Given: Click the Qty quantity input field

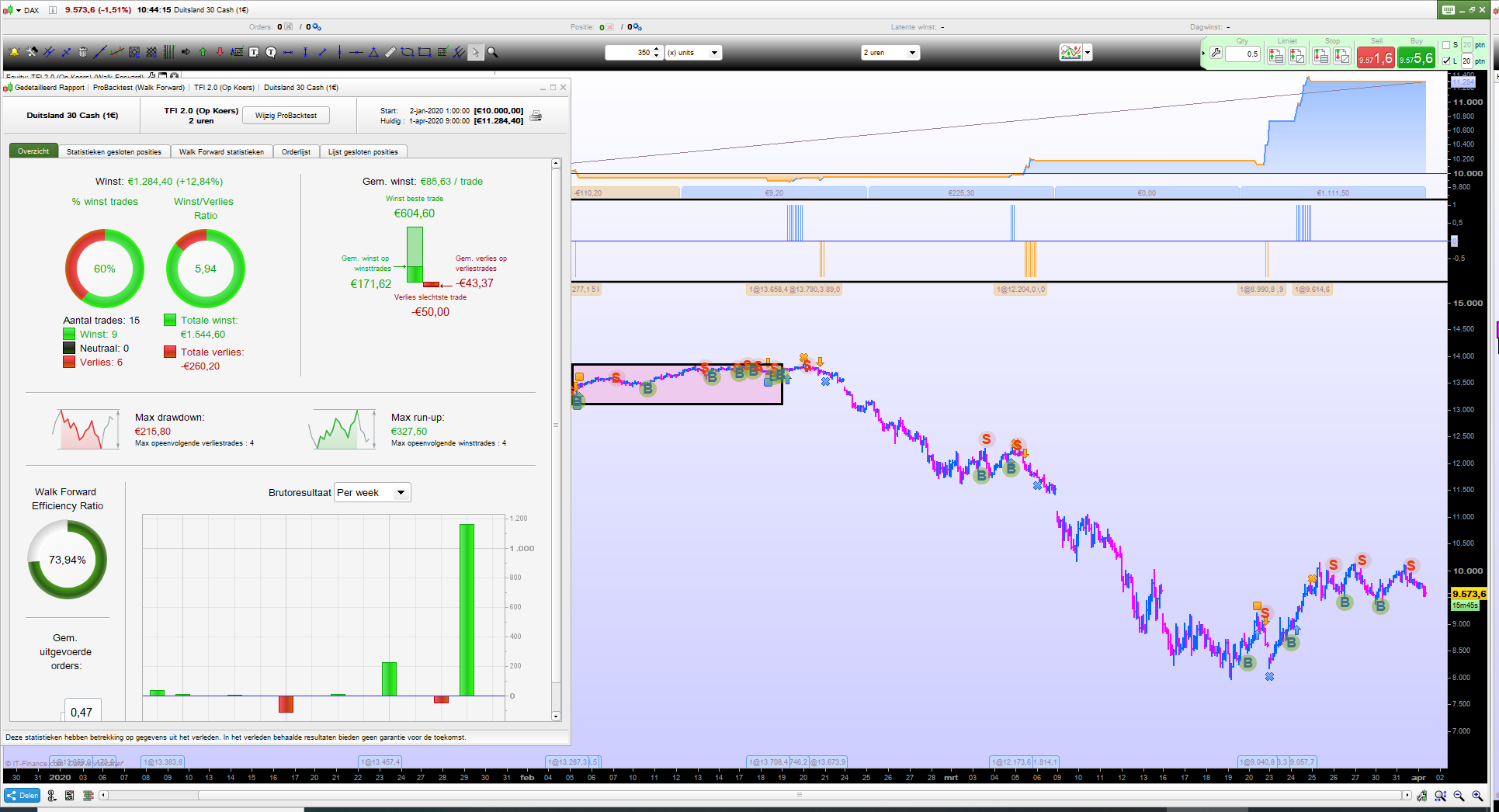Looking at the screenshot, I should tap(1243, 54).
